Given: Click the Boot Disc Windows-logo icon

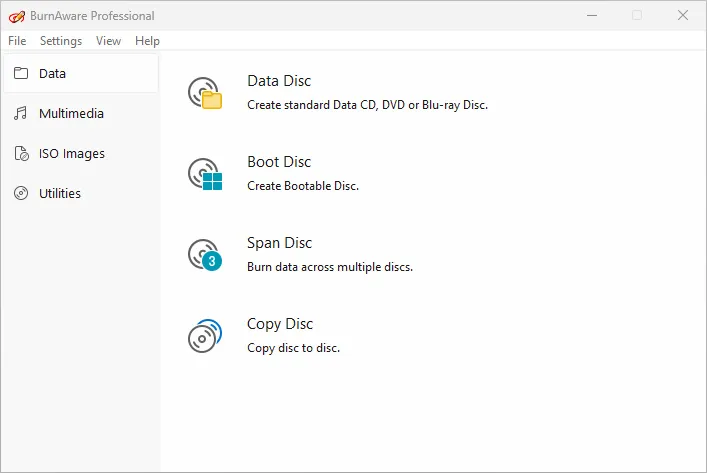Looking at the screenshot, I should coord(205,174).
